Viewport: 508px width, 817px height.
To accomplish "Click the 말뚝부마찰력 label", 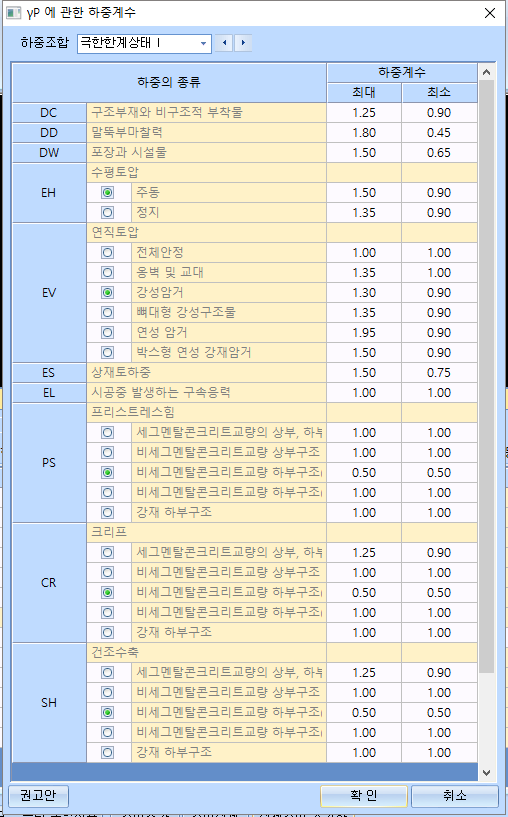I will pyautogui.click(x=127, y=133).
